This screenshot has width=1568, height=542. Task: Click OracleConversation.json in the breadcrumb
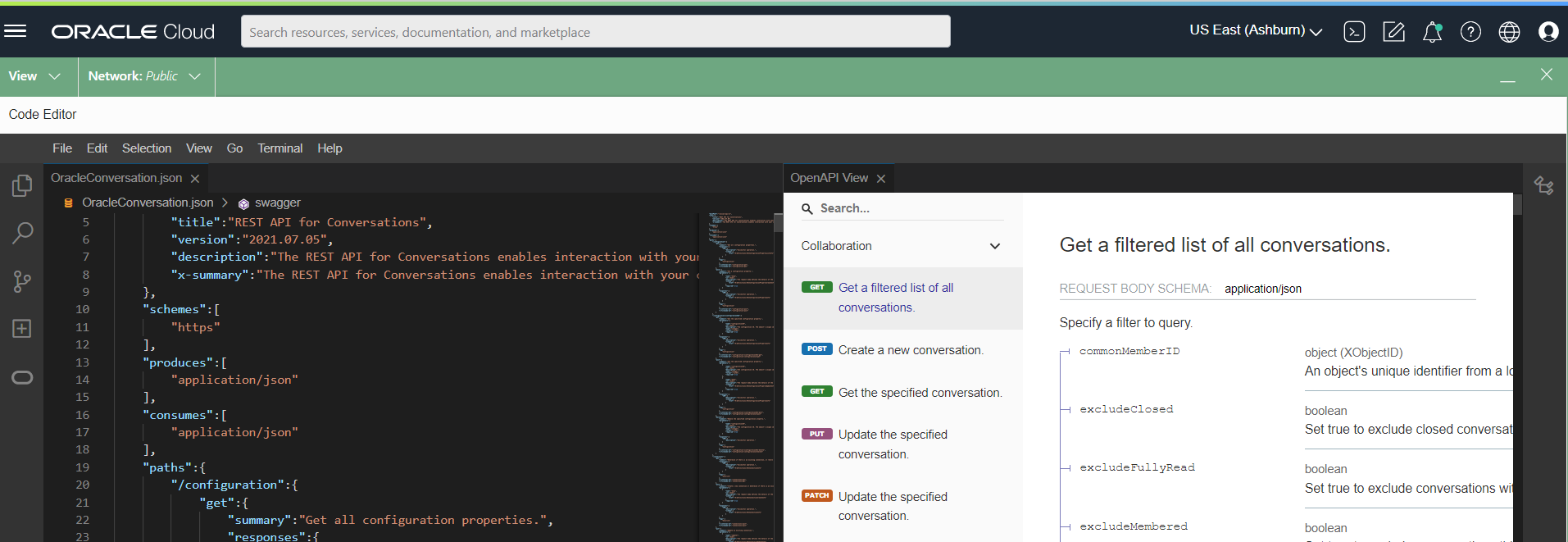148,203
